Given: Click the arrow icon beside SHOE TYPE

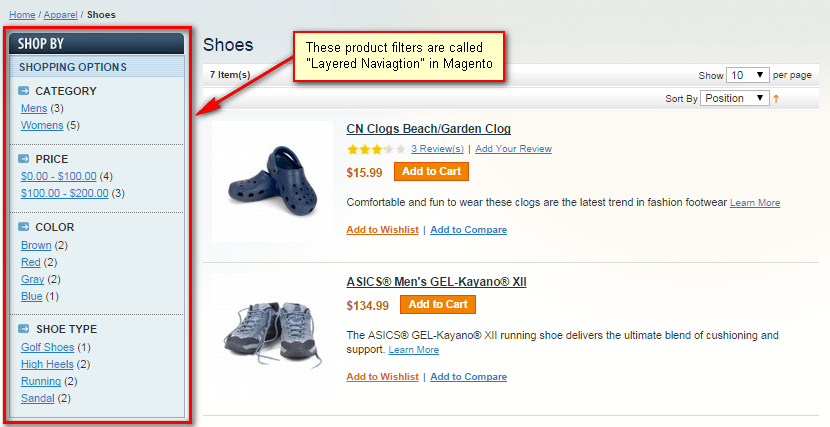Looking at the screenshot, I should [x=25, y=329].
